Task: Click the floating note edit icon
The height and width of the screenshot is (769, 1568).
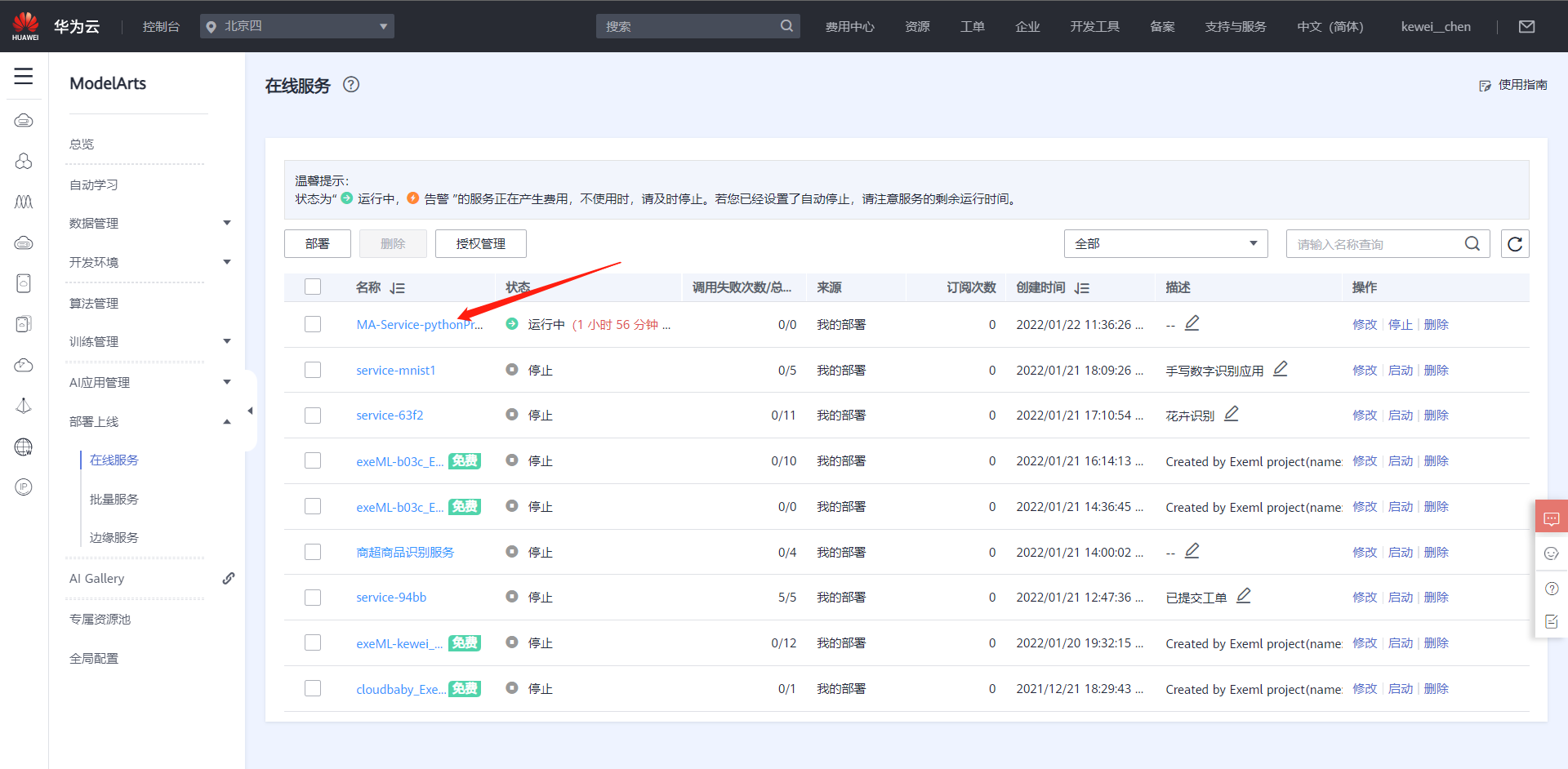Action: point(1552,622)
